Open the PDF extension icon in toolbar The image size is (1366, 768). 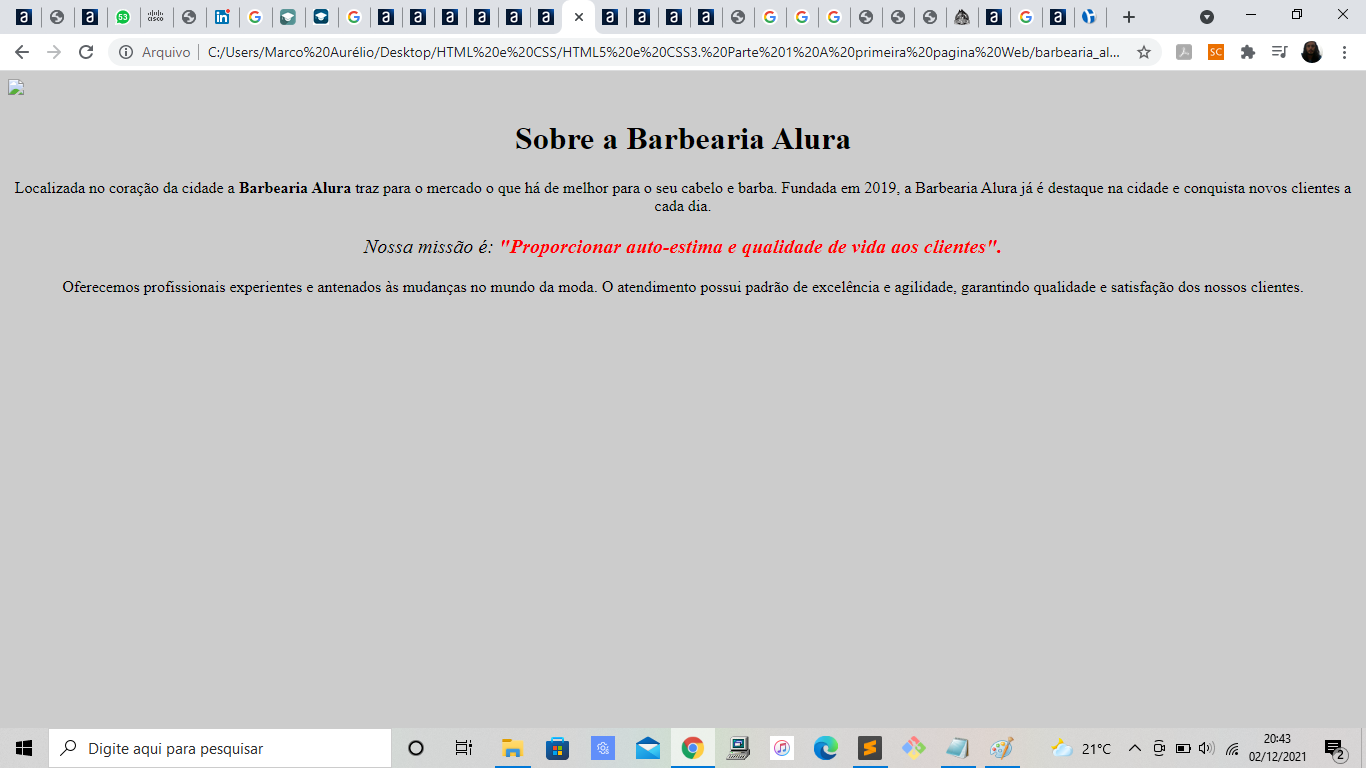point(1184,52)
